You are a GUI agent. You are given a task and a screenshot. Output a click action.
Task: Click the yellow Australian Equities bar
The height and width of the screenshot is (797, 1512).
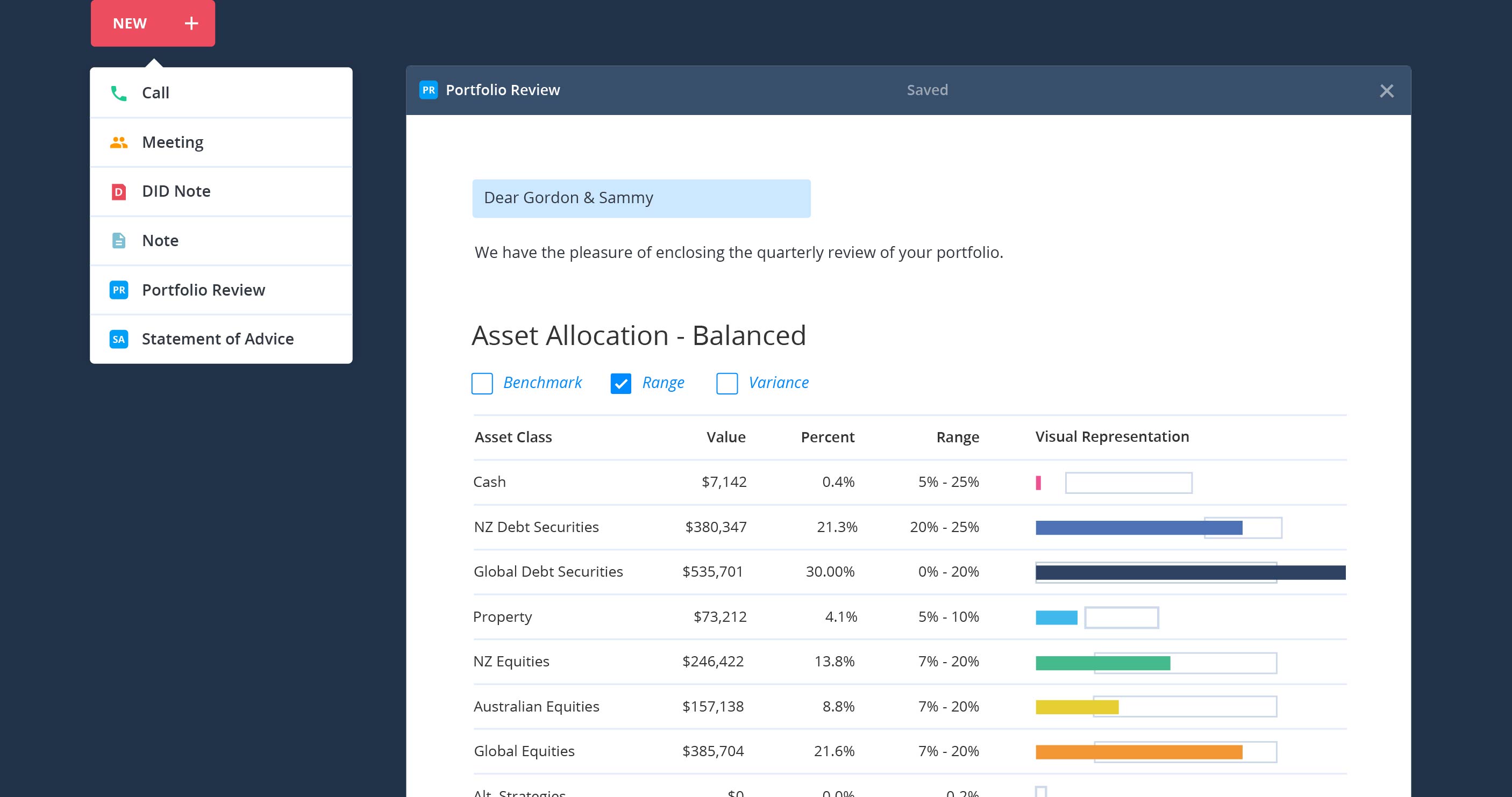coord(1077,707)
